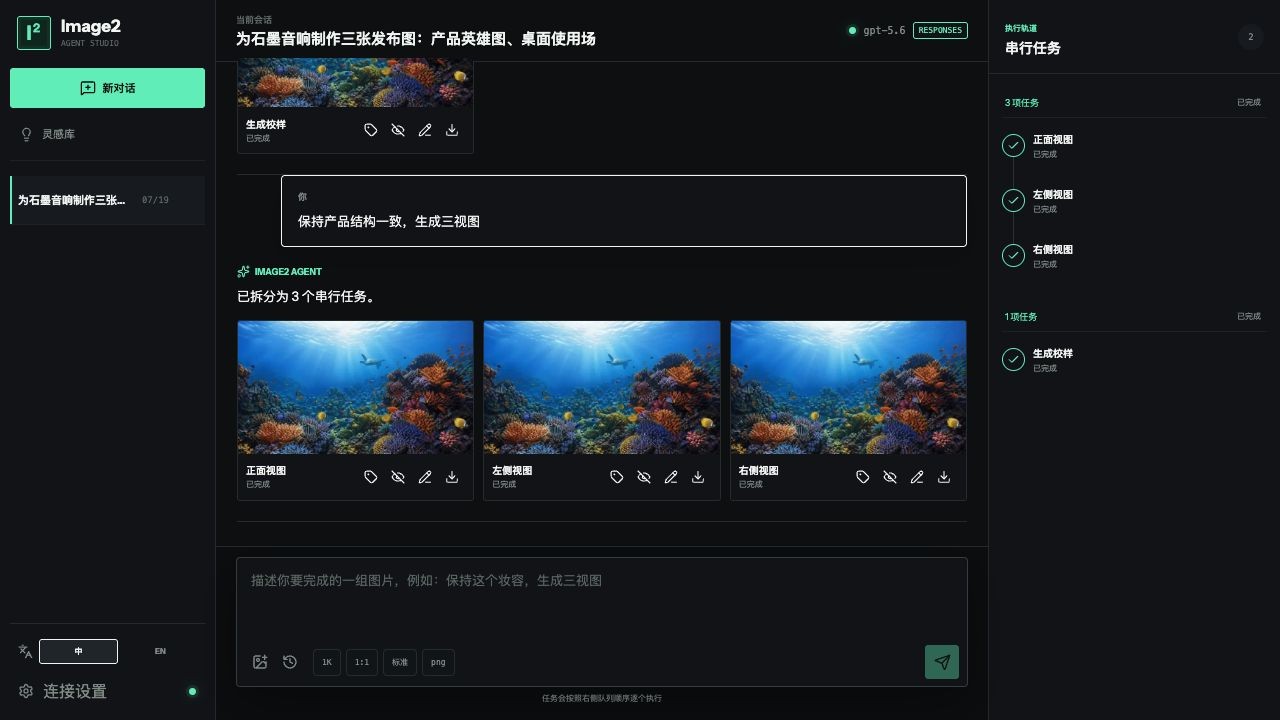Select 生成校样 task in execution track
The width and height of the screenshot is (1280, 720).
pyautogui.click(x=1132, y=360)
